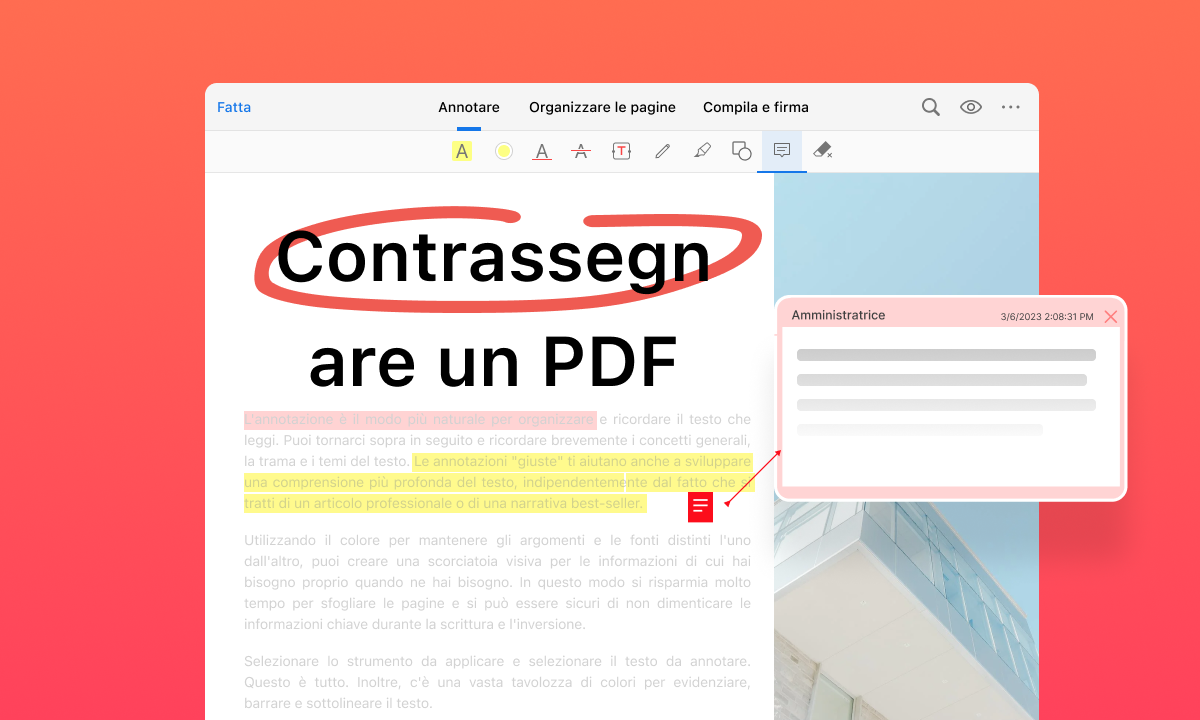Open the orange note marker in the document
Screen dimensions: 1200x720
[x=700, y=507]
